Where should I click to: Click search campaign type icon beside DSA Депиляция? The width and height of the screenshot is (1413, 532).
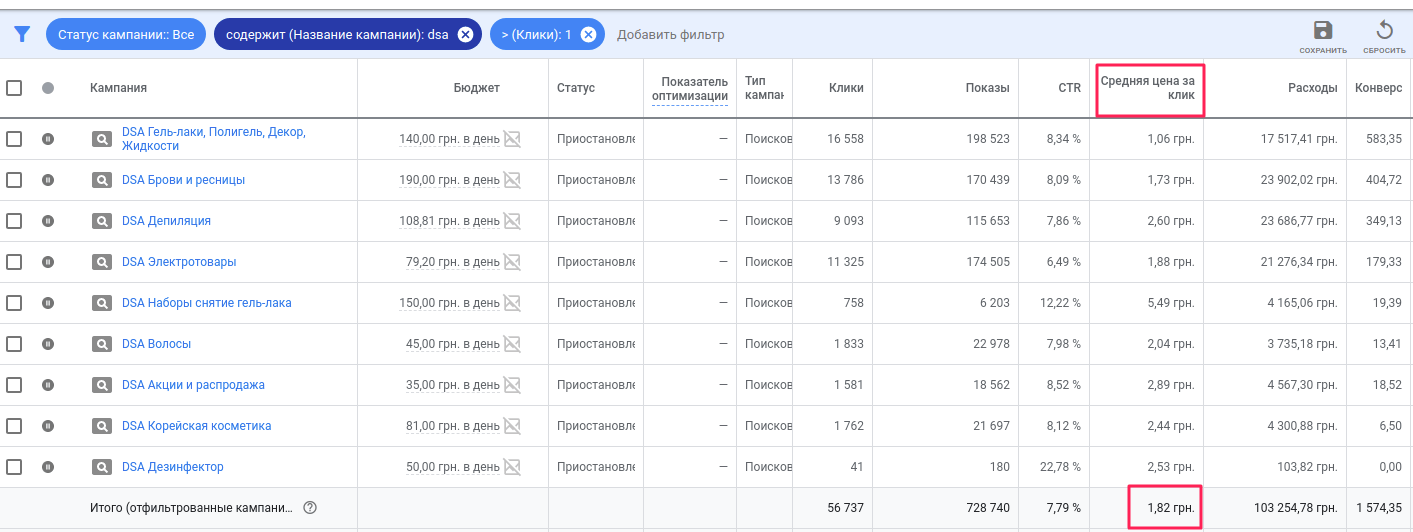tap(101, 221)
